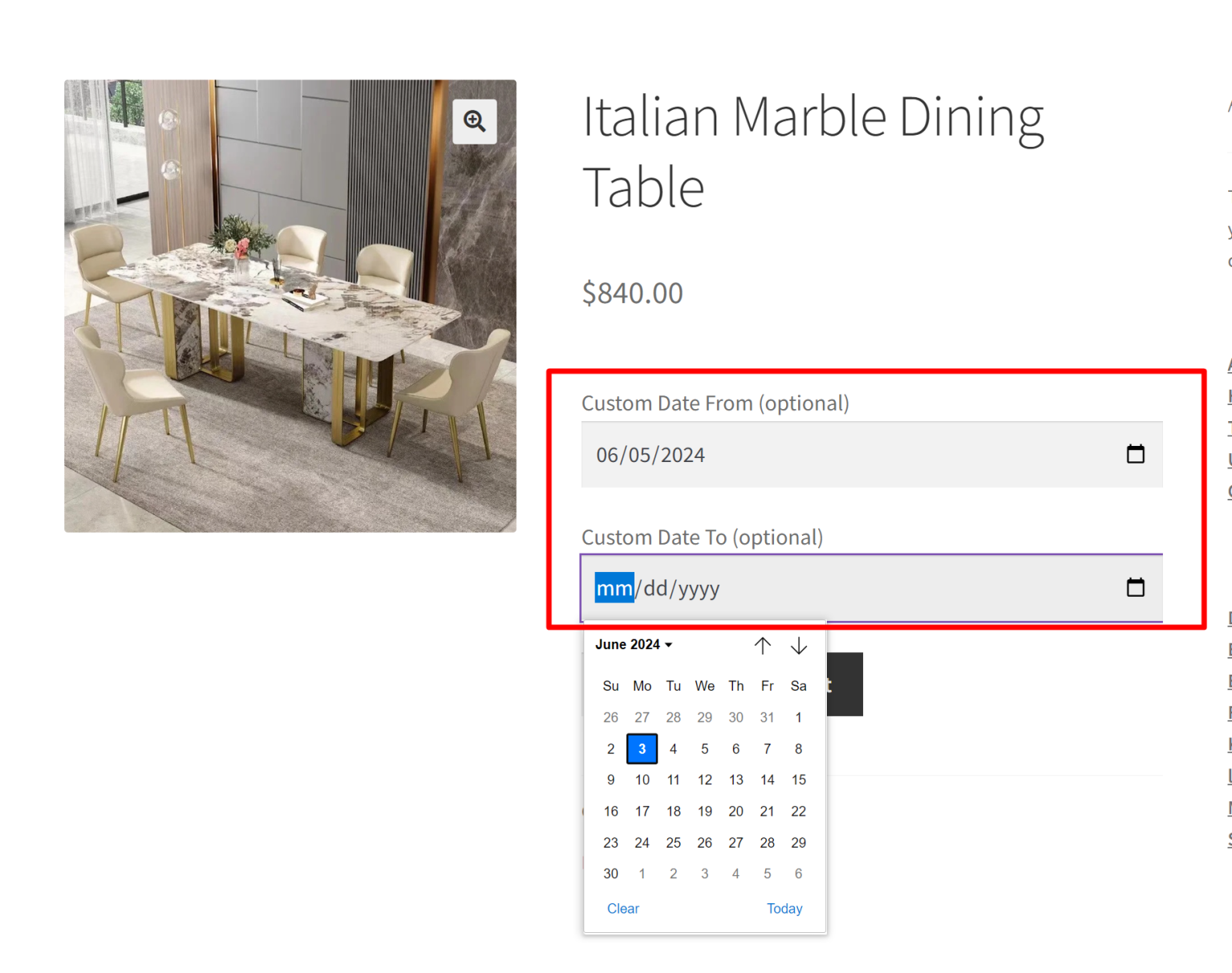
Task: Select June 30 in the calendar
Action: click(x=610, y=874)
